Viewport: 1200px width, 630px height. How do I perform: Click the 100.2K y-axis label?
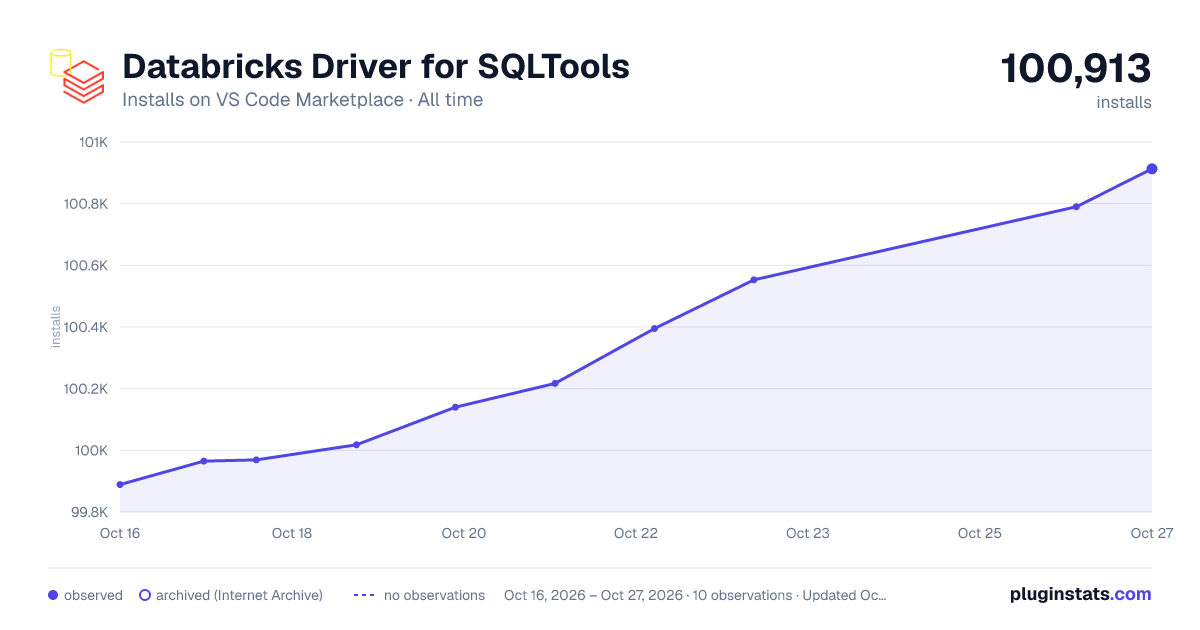85,389
